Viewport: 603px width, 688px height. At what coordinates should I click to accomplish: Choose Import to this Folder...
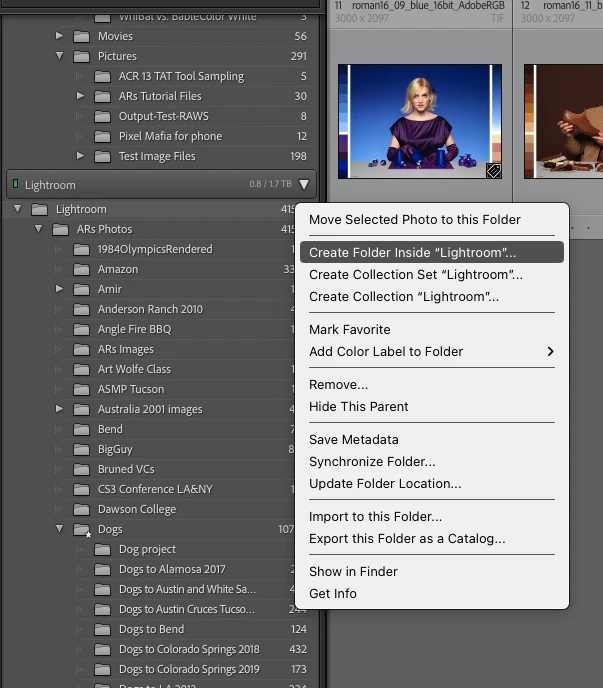tap(432, 516)
